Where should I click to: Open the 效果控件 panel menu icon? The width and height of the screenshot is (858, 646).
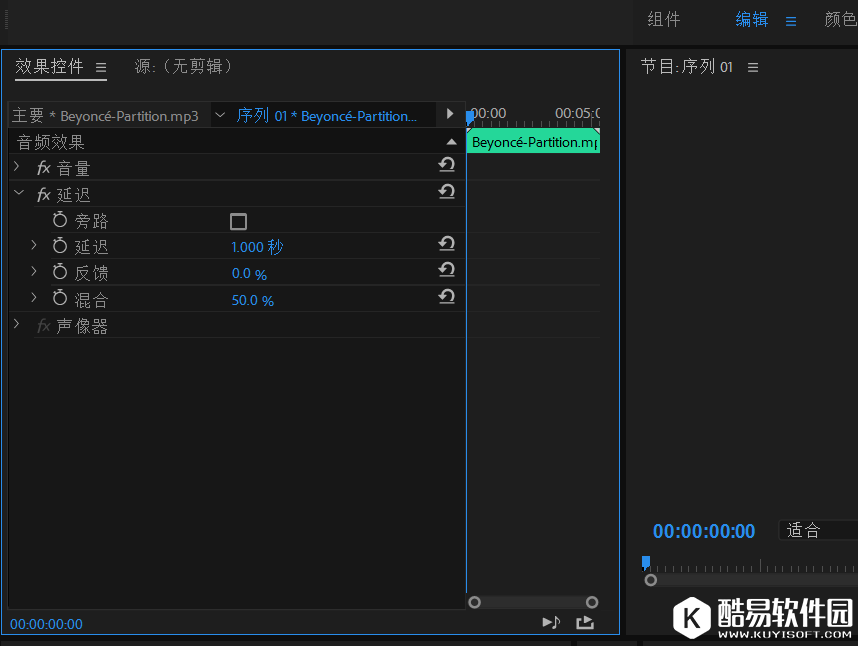click(101, 67)
